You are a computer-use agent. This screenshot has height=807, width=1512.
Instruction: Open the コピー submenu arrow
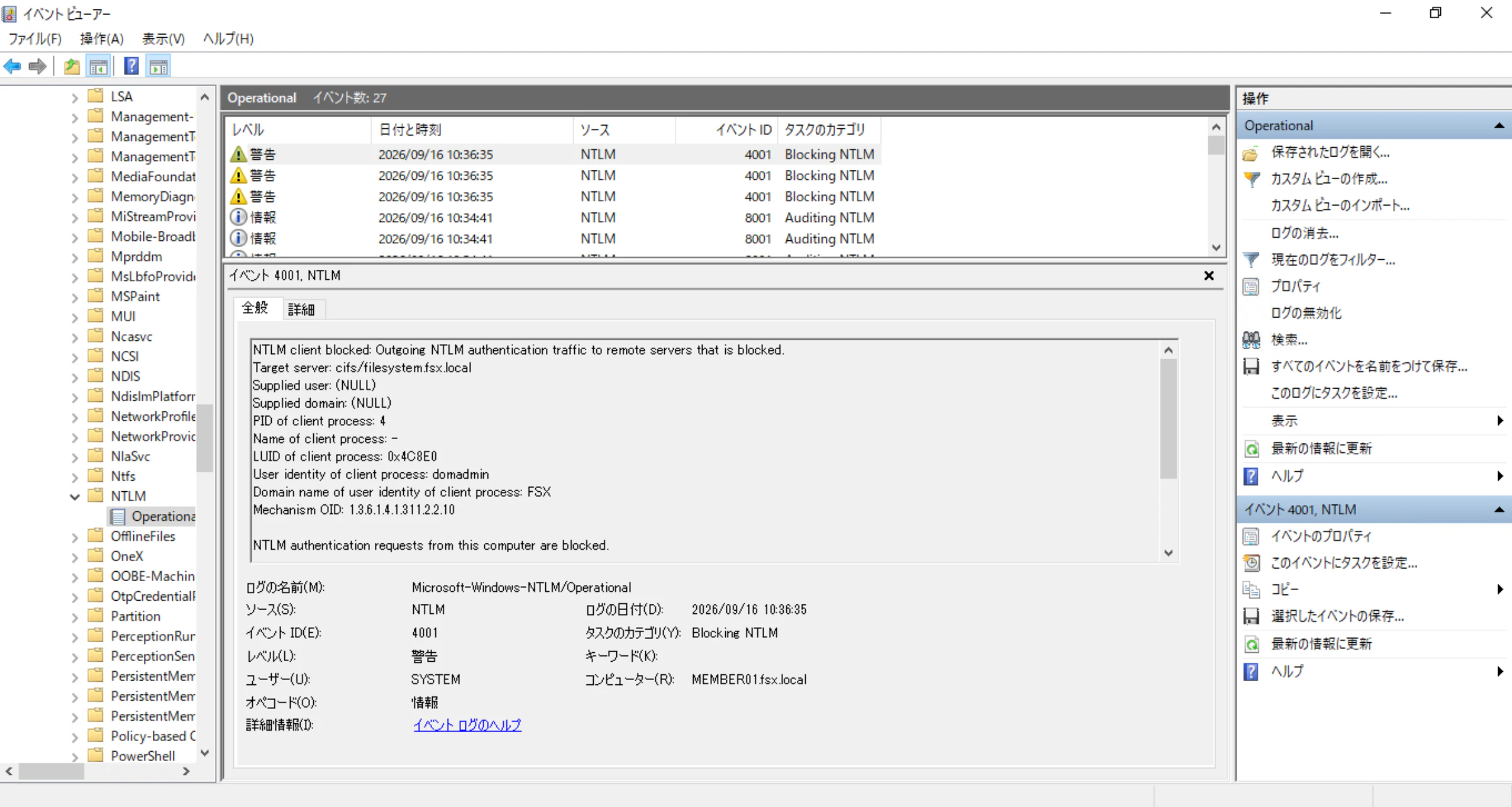tap(1500, 589)
